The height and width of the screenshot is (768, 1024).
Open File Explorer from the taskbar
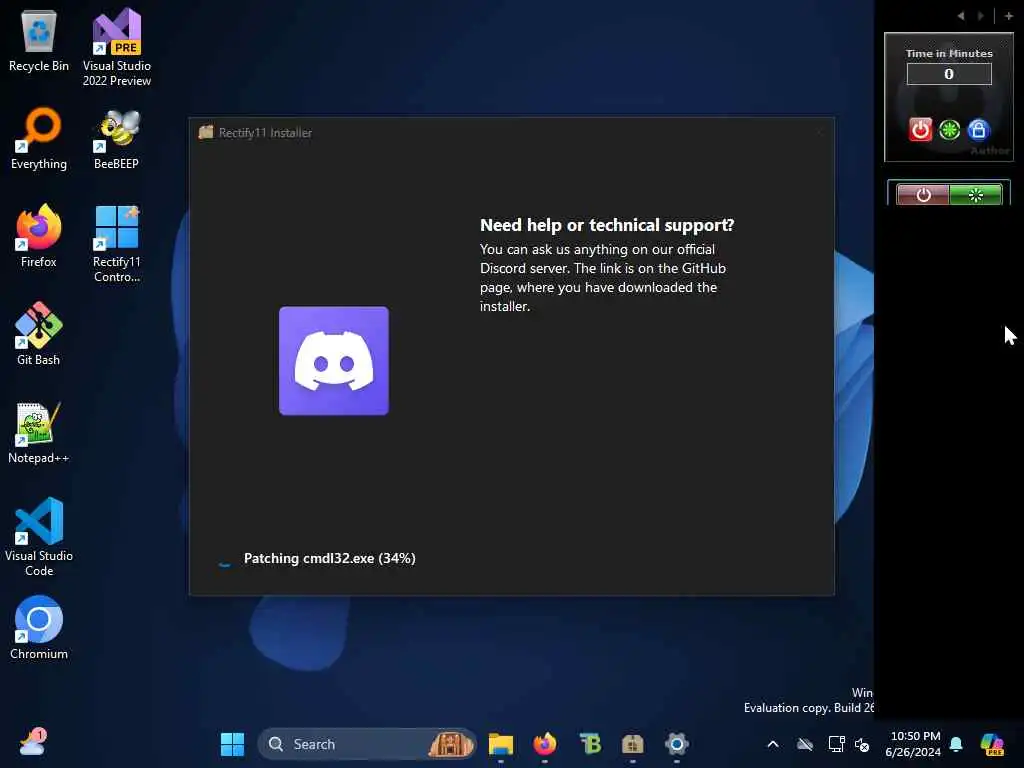tap(501, 744)
